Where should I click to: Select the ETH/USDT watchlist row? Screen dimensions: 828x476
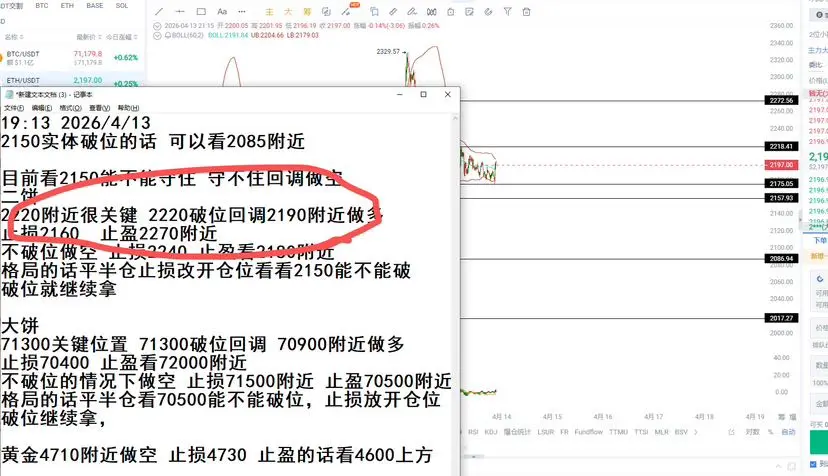[x=72, y=80]
